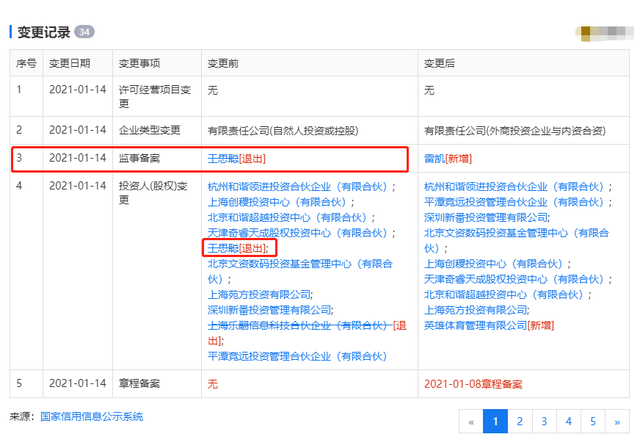Click the 变更记录 section heading
Image resolution: width=640 pixels, height=448 pixels.
(44, 32)
